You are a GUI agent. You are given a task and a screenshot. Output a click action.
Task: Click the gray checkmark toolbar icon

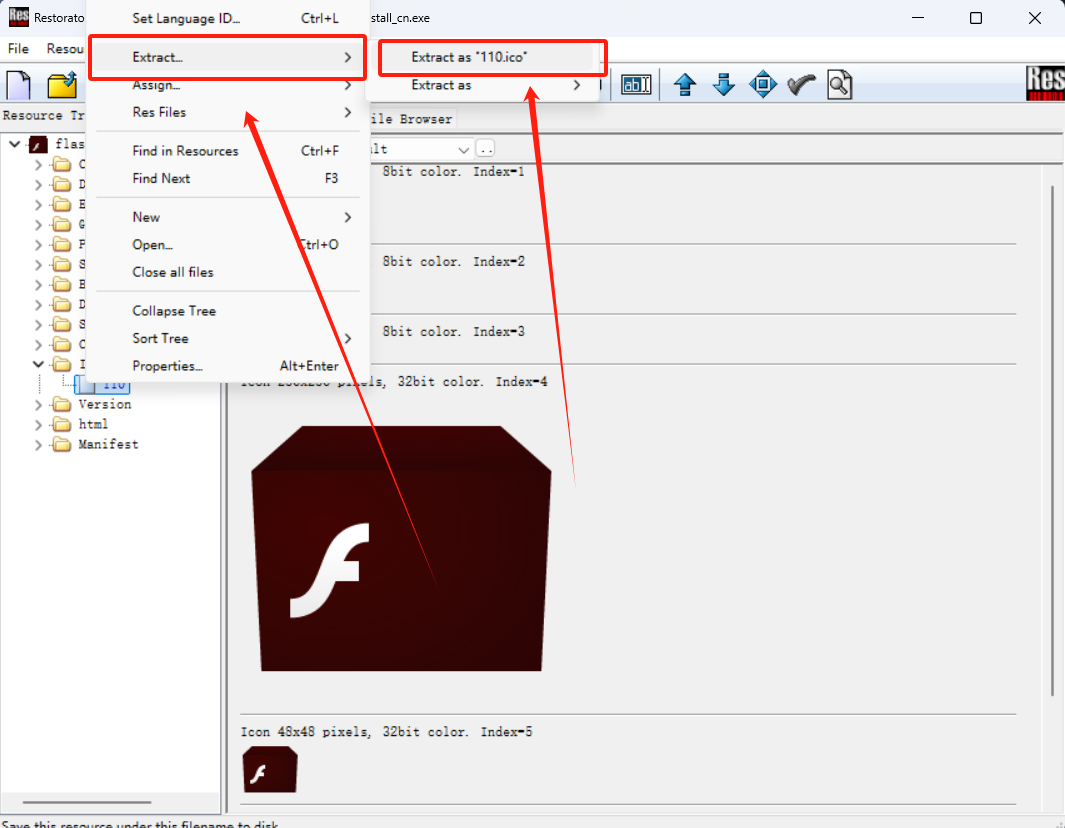(801, 84)
